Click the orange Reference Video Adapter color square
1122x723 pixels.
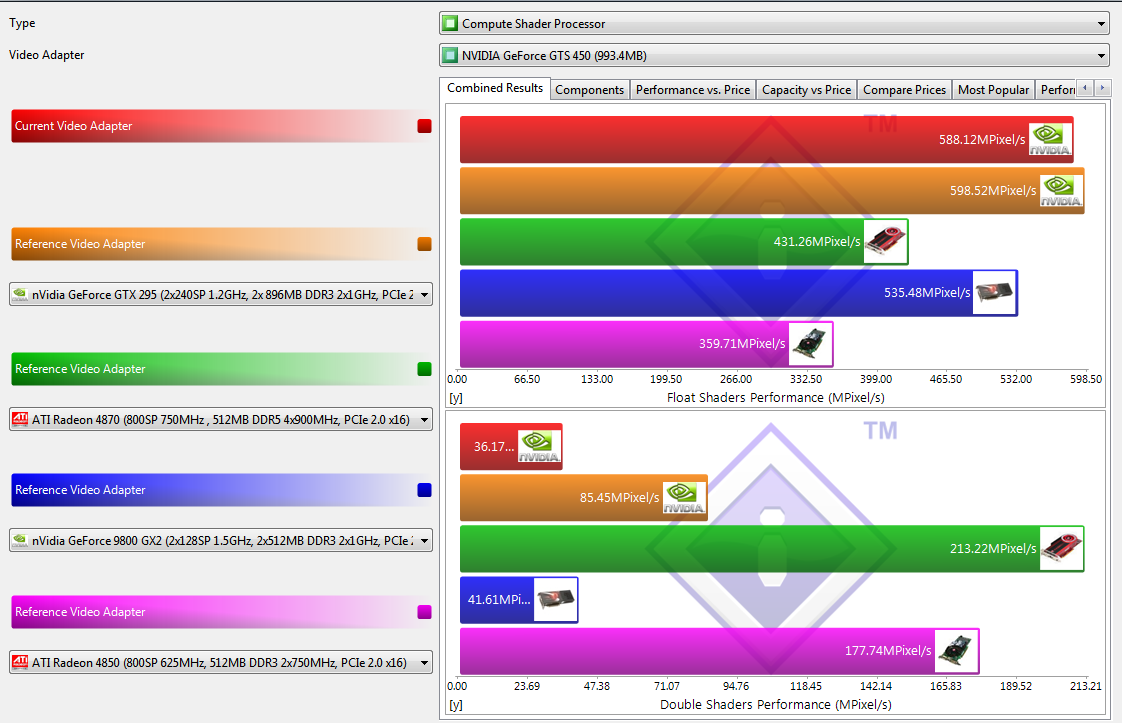(424, 244)
